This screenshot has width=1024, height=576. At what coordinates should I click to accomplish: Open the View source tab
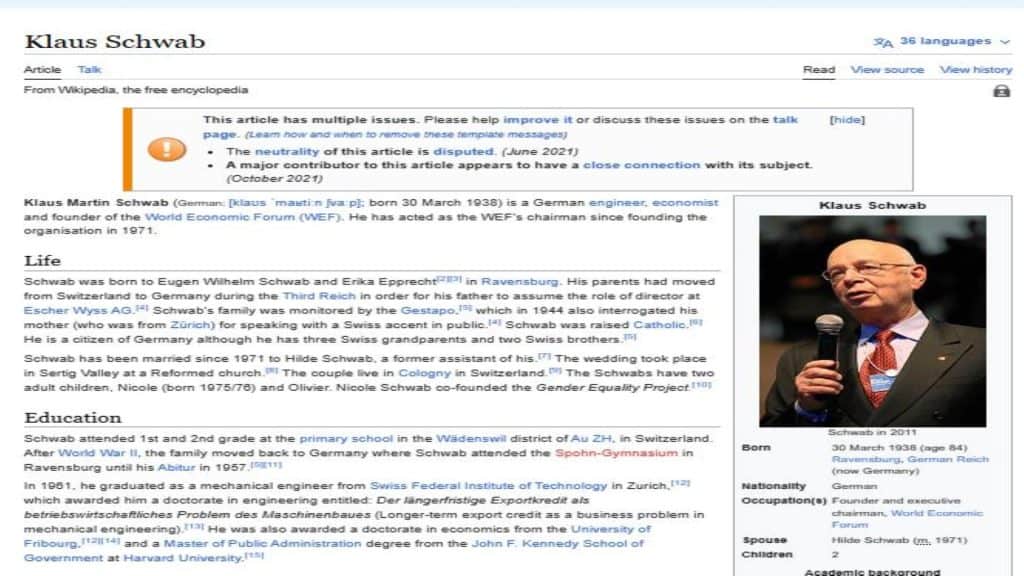click(886, 69)
